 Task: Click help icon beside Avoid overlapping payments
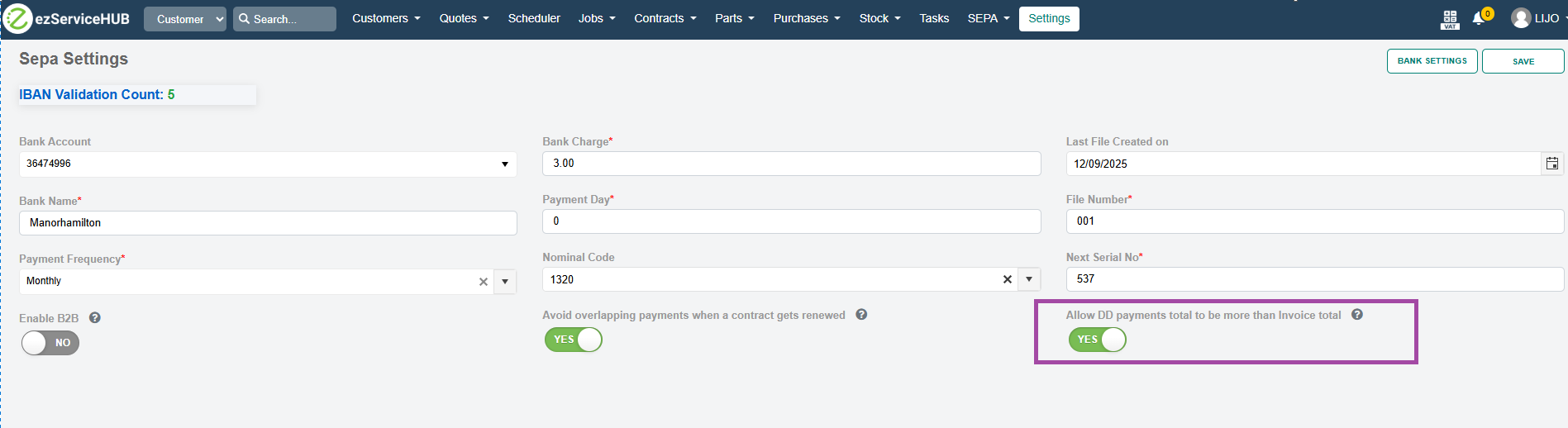click(861, 315)
